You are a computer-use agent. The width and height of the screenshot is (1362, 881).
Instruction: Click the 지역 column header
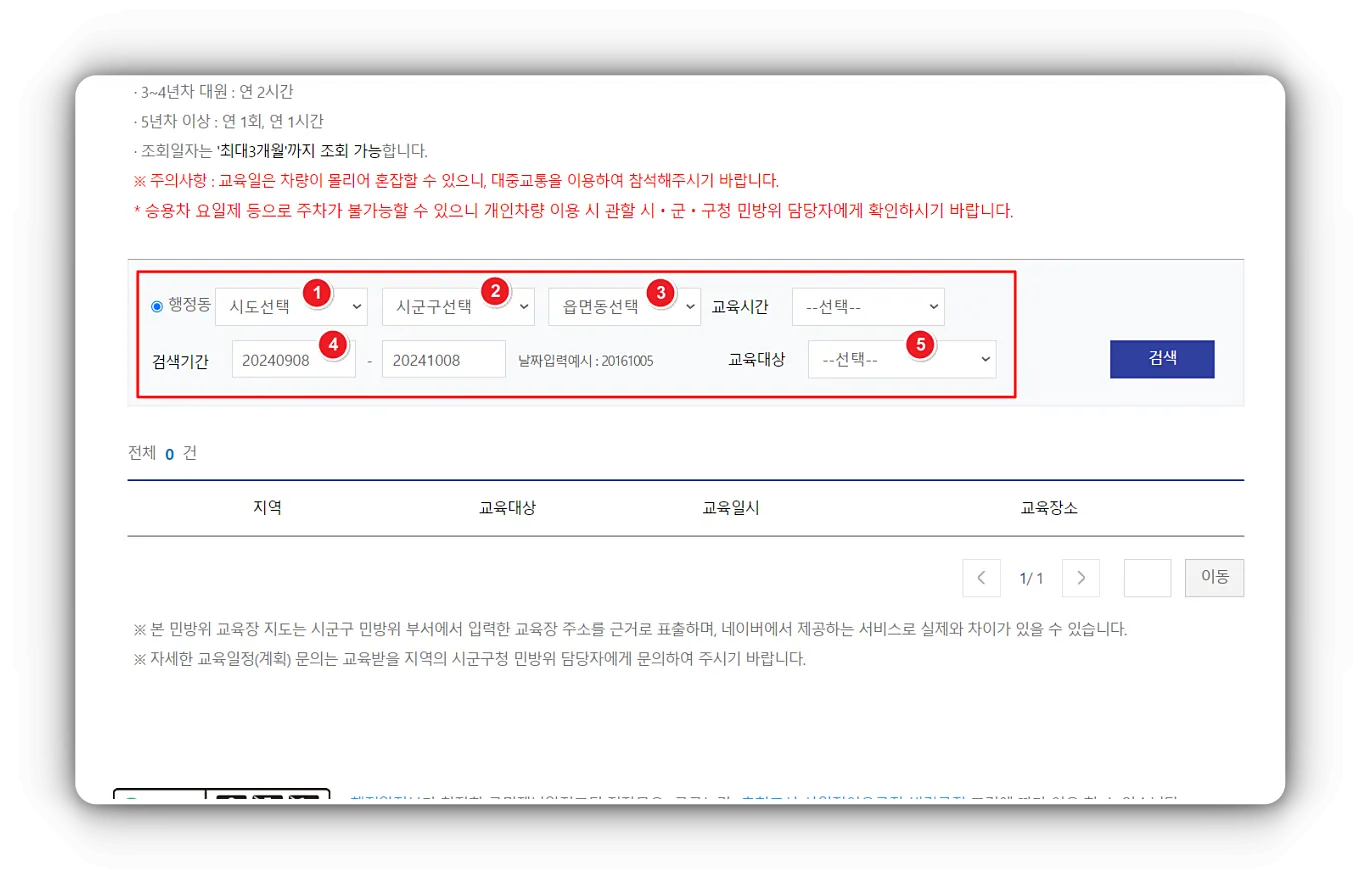click(267, 507)
